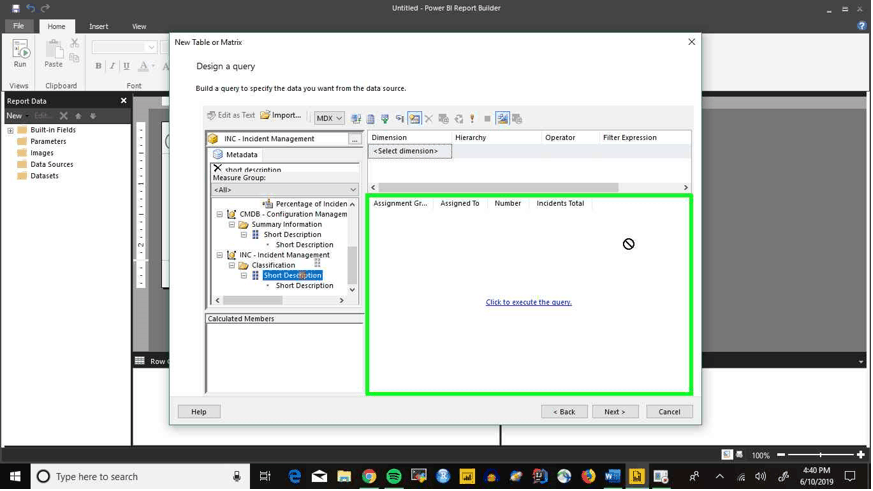Click the filter pane horizontal scrollbar
This screenshot has width=873, height=491.
point(498,188)
